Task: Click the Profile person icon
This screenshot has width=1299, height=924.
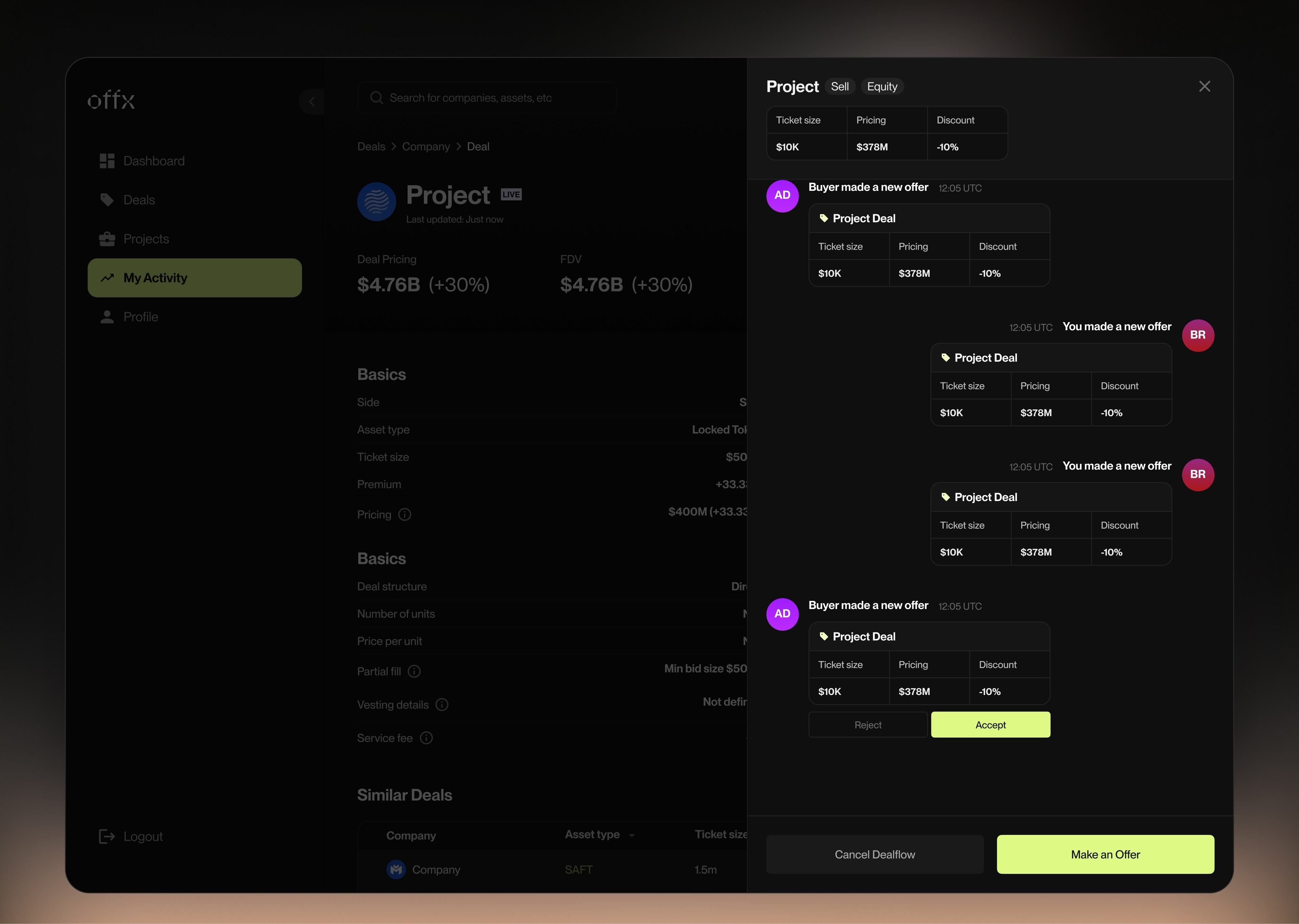Action: point(107,317)
